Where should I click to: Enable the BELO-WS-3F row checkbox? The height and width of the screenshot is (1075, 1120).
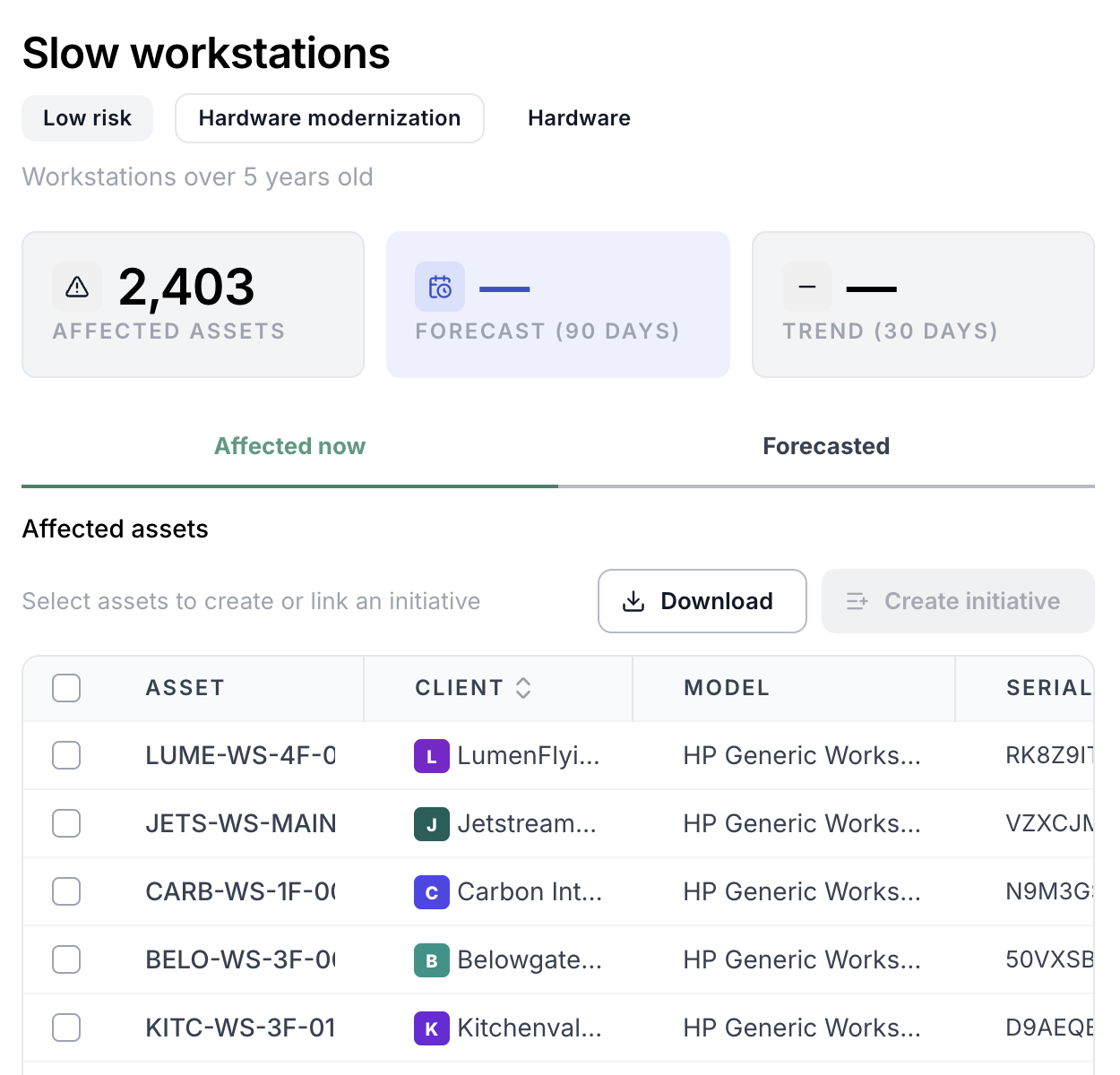coord(66,959)
